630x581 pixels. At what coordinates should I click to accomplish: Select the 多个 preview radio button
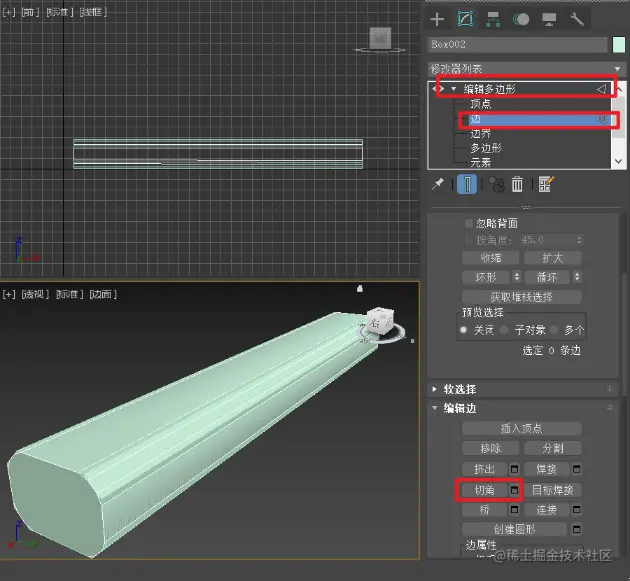(x=554, y=330)
